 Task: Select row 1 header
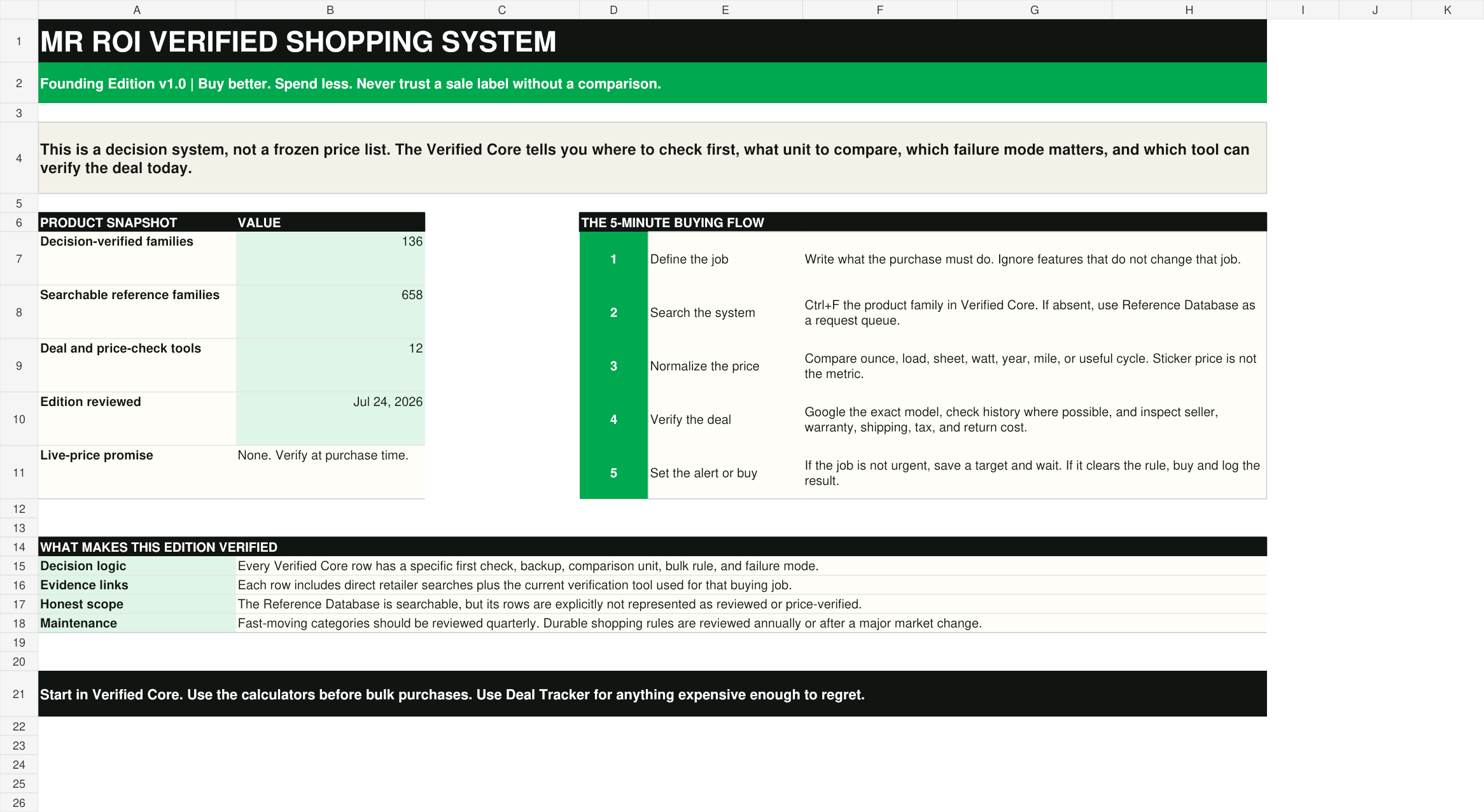(19, 41)
